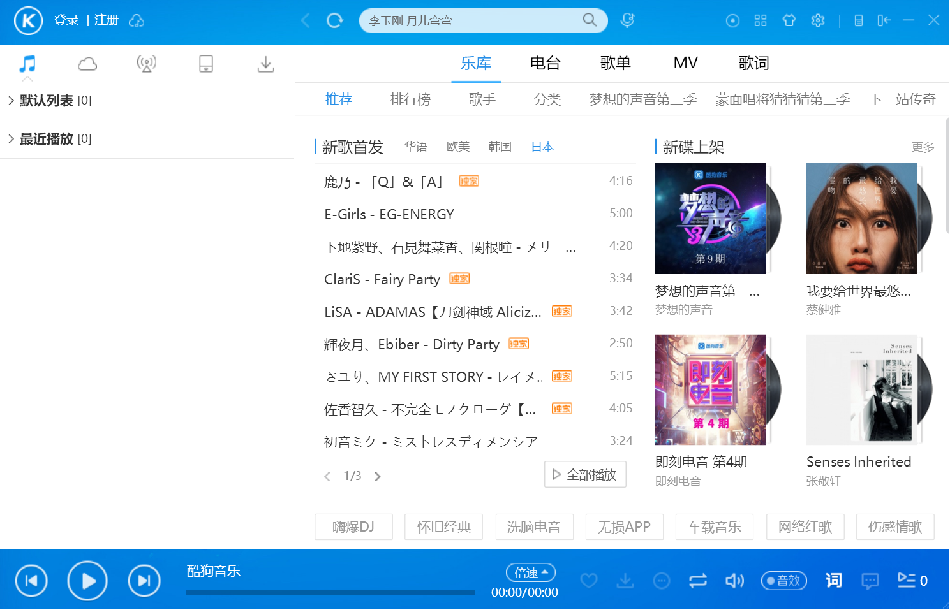This screenshot has width=949, height=609.
Task: Open the cloud music sidebar tab
Action: (87, 64)
